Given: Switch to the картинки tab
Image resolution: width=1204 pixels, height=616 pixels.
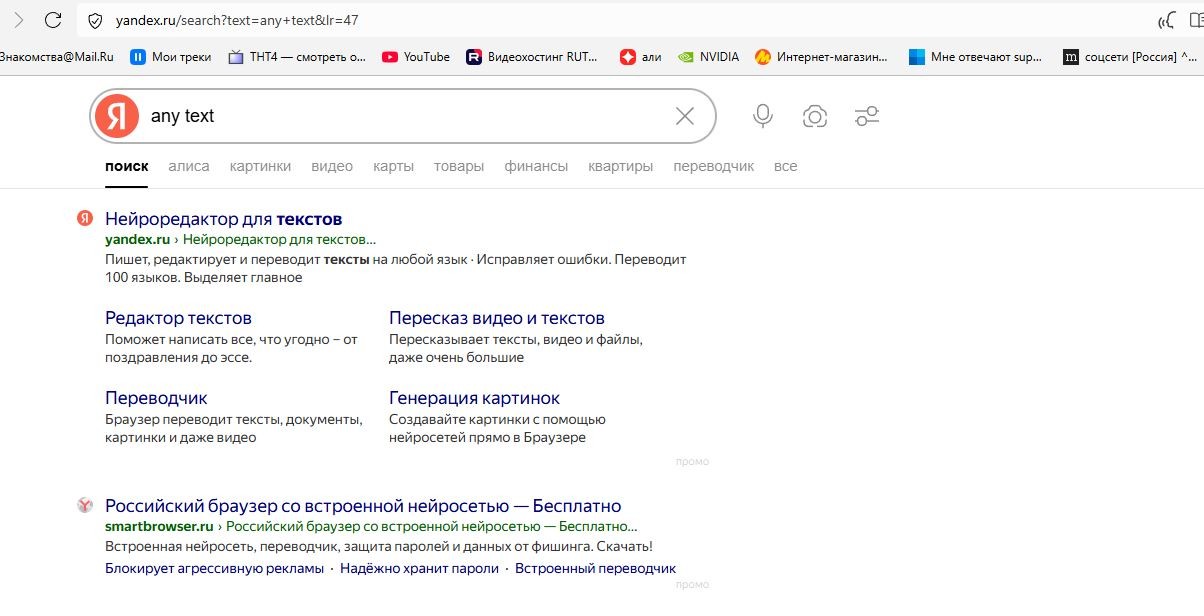Looking at the screenshot, I should point(260,166).
